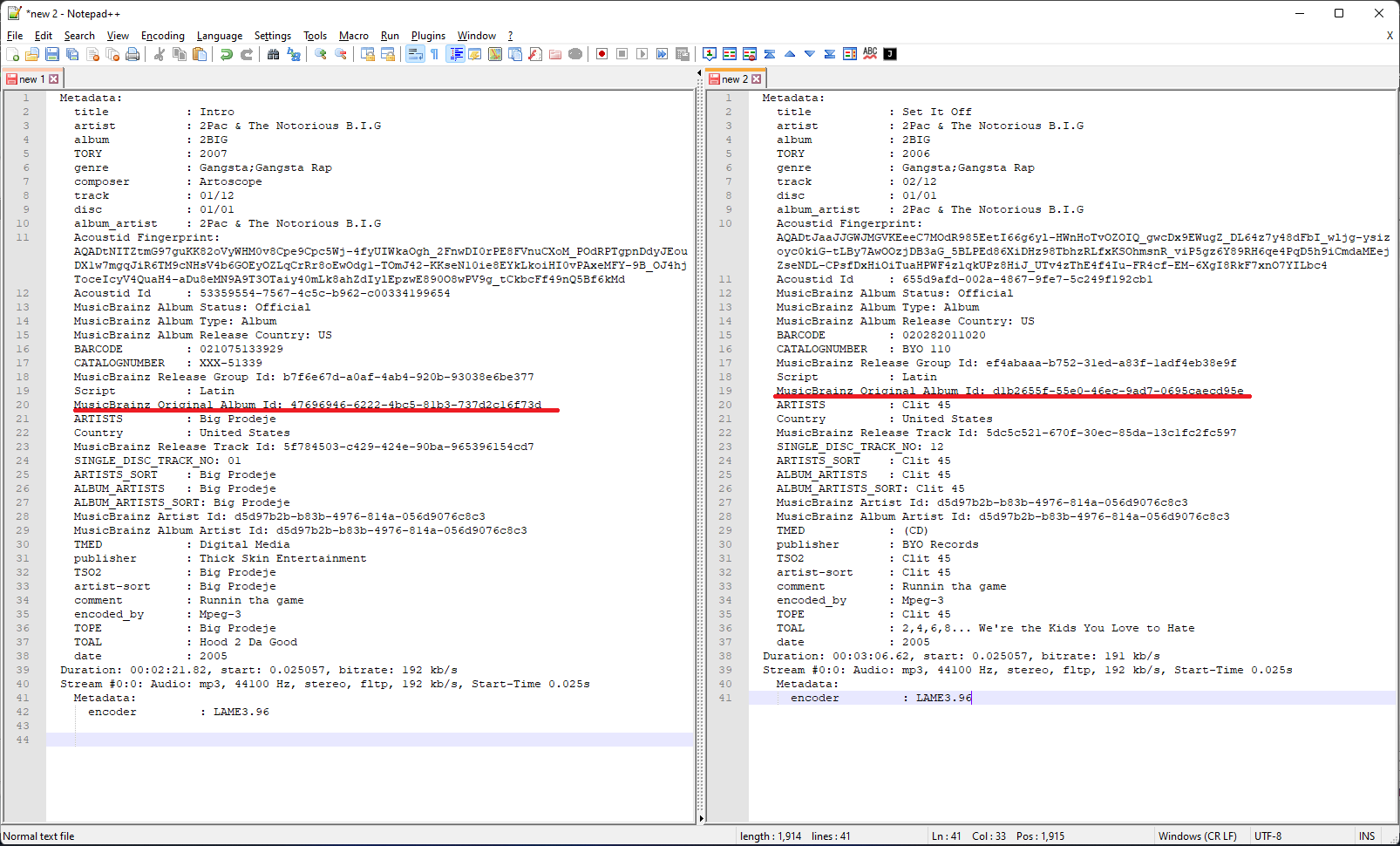1400x846 pixels.
Task: Toggle Word wrap toolbar button
Action: 415,54
